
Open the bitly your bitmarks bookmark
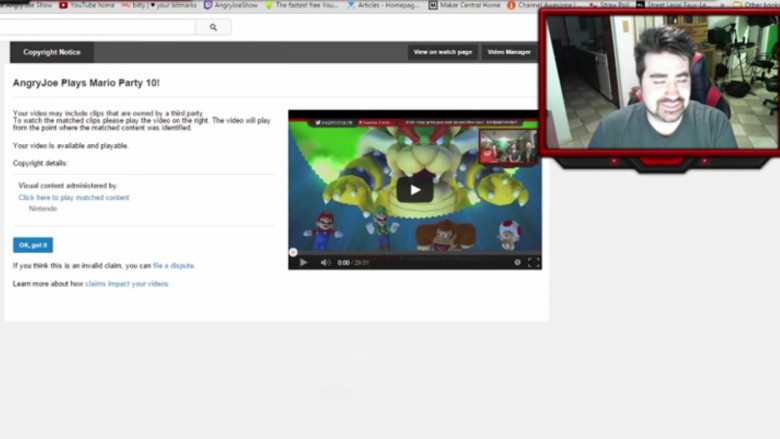tap(159, 5)
